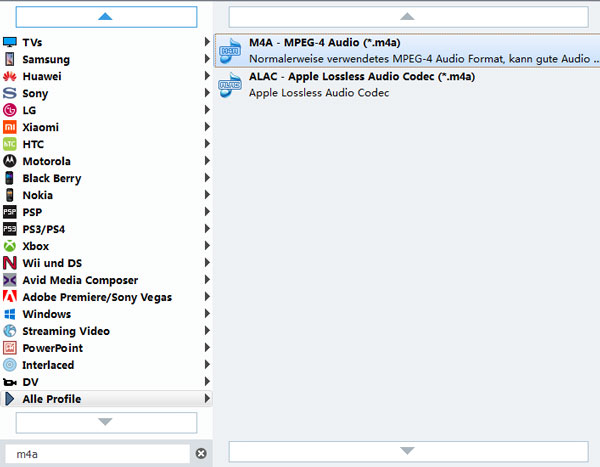
Task: Expand the PowerPoint submenu arrow
Action: tap(207, 347)
